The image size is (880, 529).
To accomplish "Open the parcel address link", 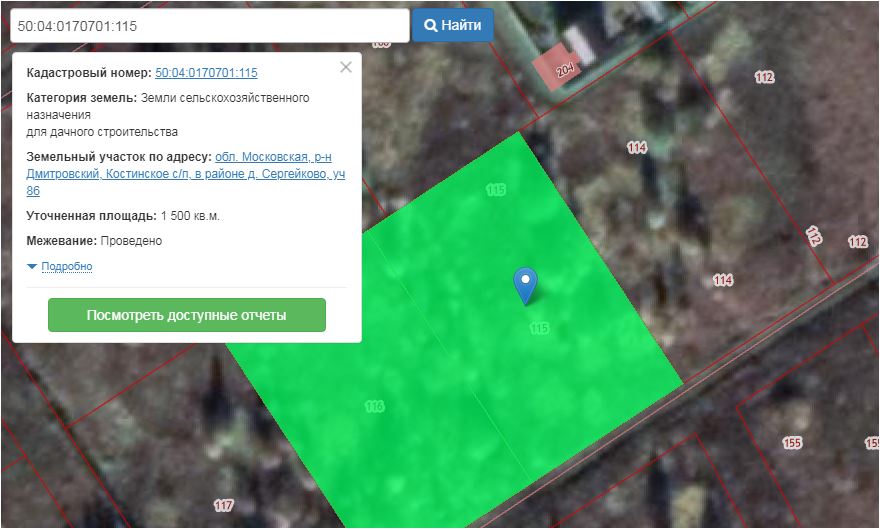I will (x=186, y=174).
